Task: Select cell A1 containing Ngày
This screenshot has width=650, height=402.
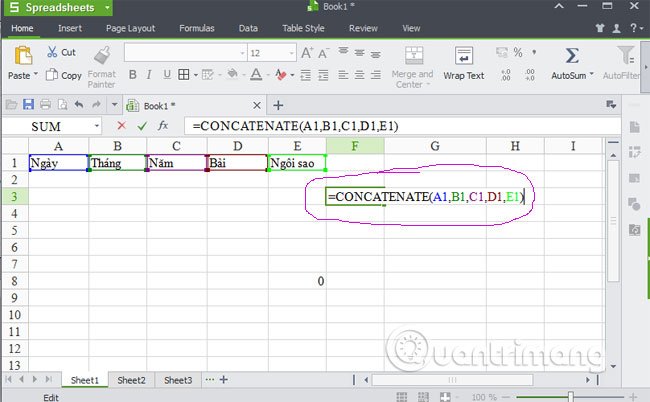Action: tap(58, 163)
